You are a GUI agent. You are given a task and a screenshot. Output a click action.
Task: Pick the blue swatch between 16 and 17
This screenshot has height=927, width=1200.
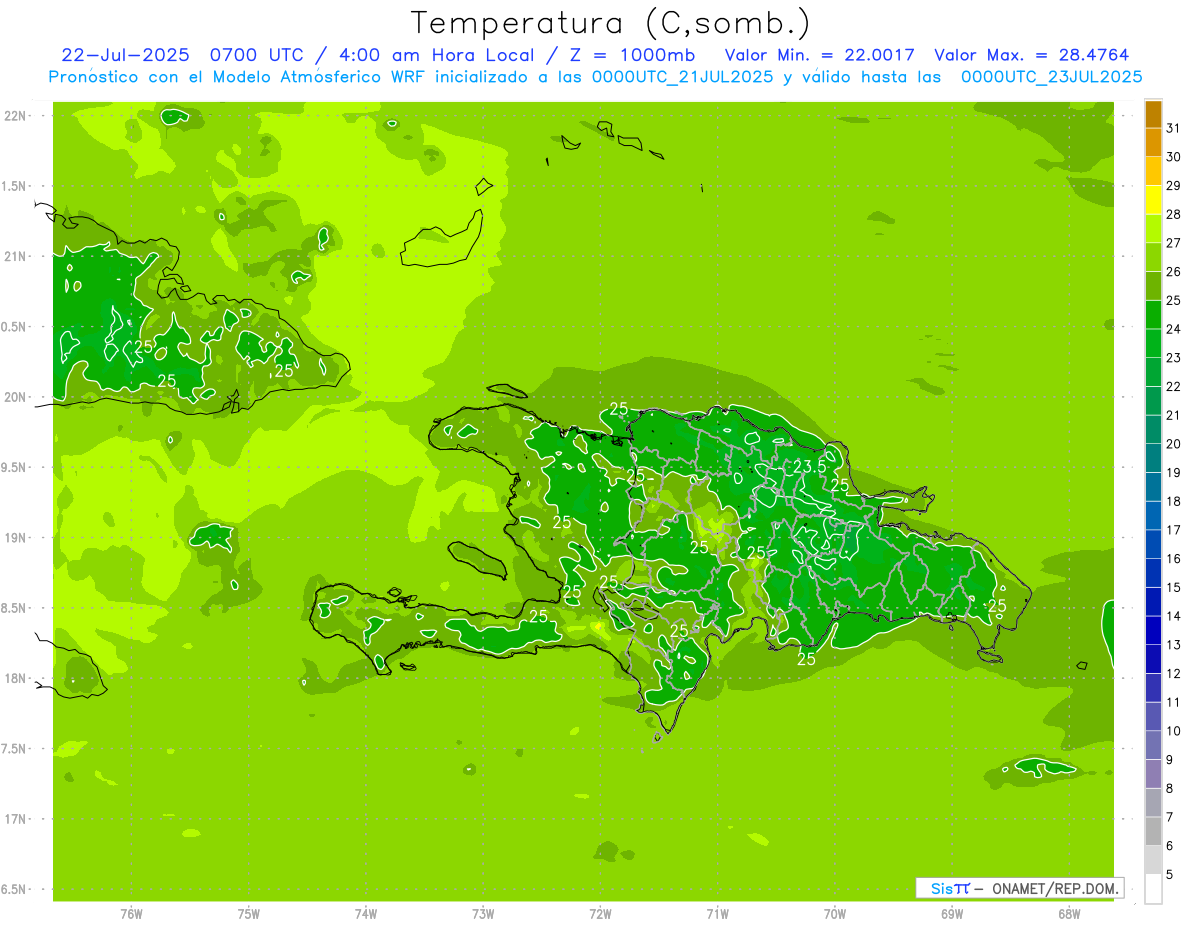point(1153,544)
